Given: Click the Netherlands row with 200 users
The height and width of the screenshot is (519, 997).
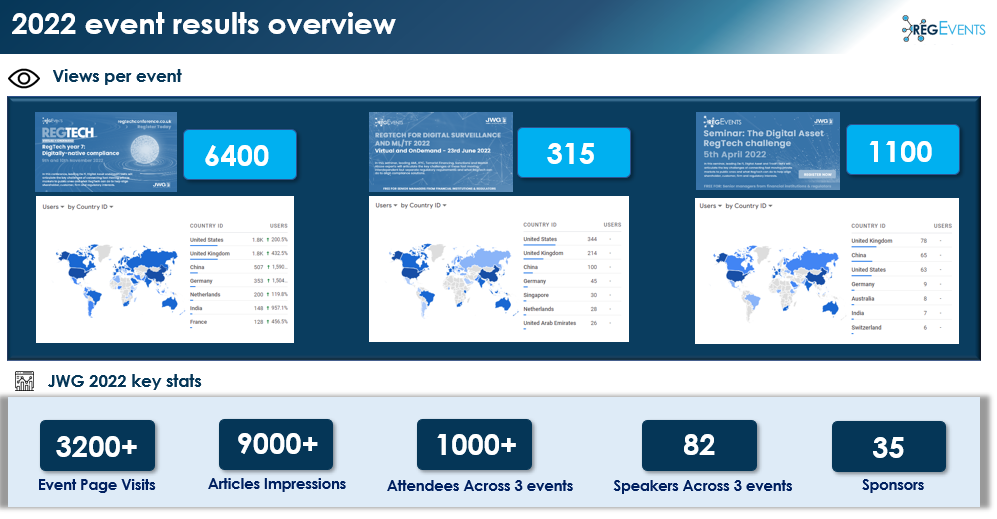Looking at the screenshot, I should click(238, 294).
